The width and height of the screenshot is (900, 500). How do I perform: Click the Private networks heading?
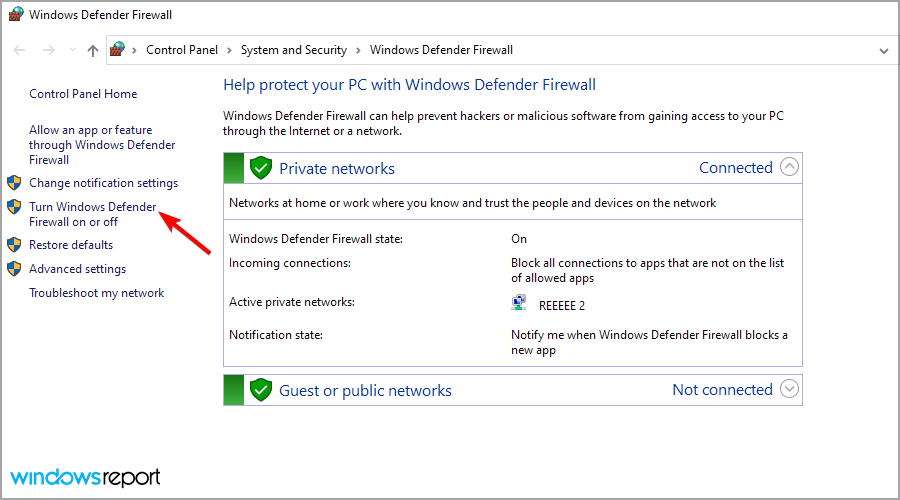[x=337, y=168]
